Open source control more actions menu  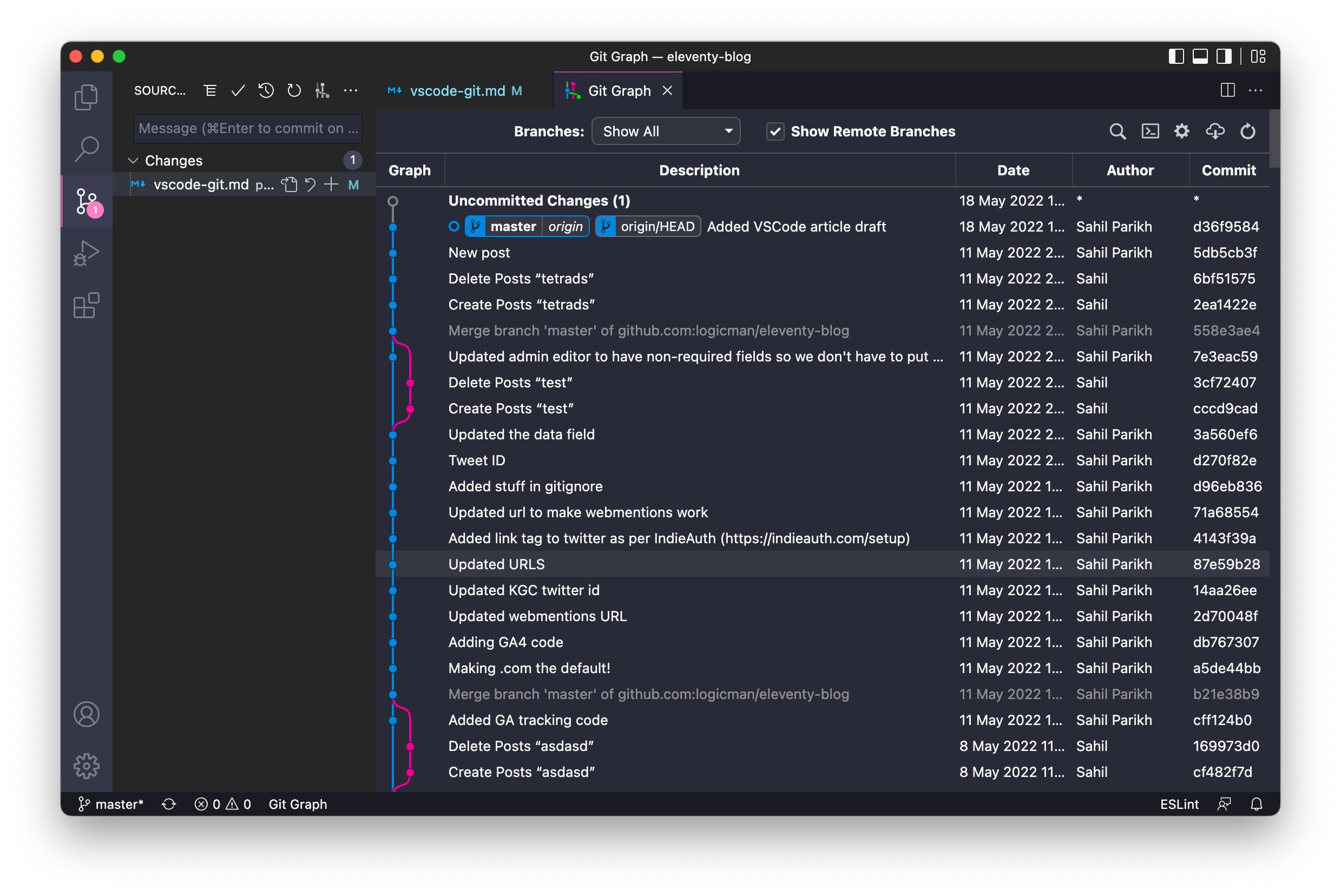click(350, 90)
